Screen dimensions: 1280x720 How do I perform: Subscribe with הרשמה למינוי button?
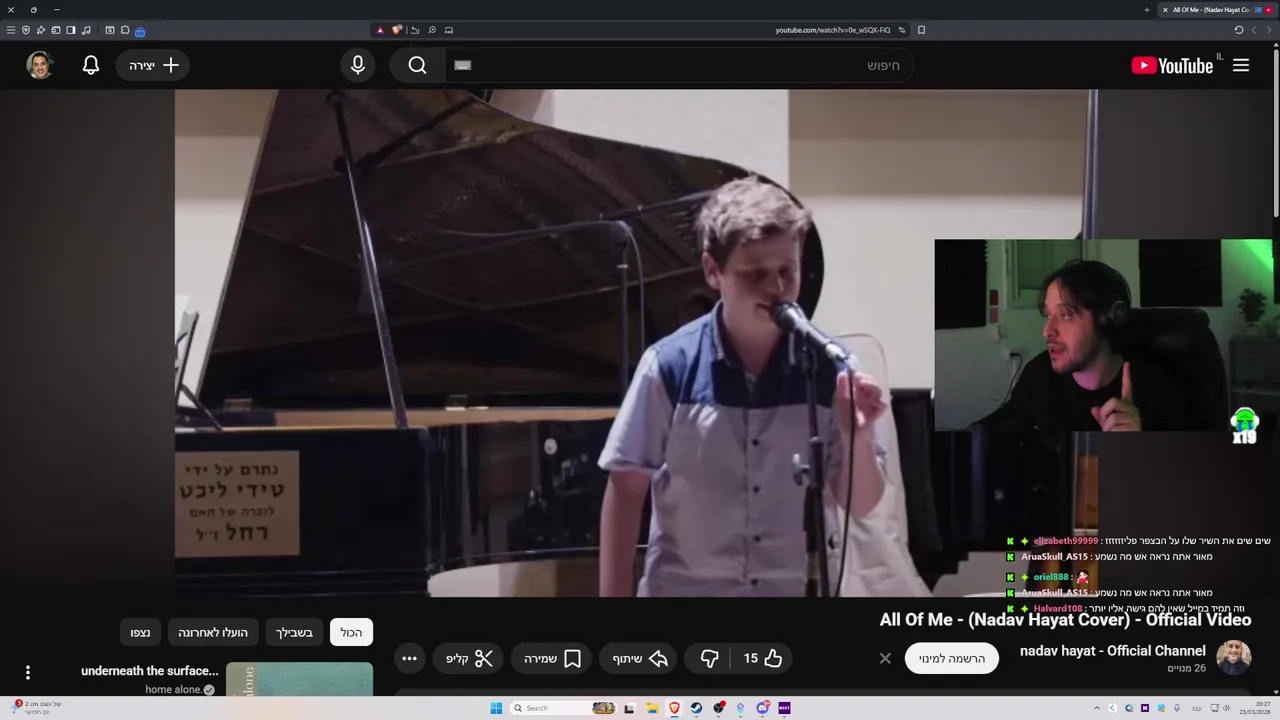tap(952, 658)
